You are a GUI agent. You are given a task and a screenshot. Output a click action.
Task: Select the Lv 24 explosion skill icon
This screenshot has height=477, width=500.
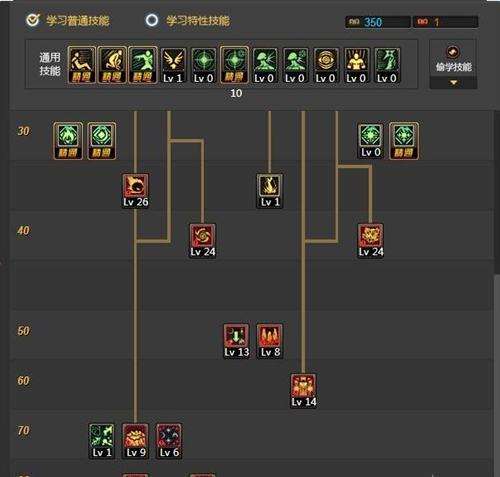point(370,241)
